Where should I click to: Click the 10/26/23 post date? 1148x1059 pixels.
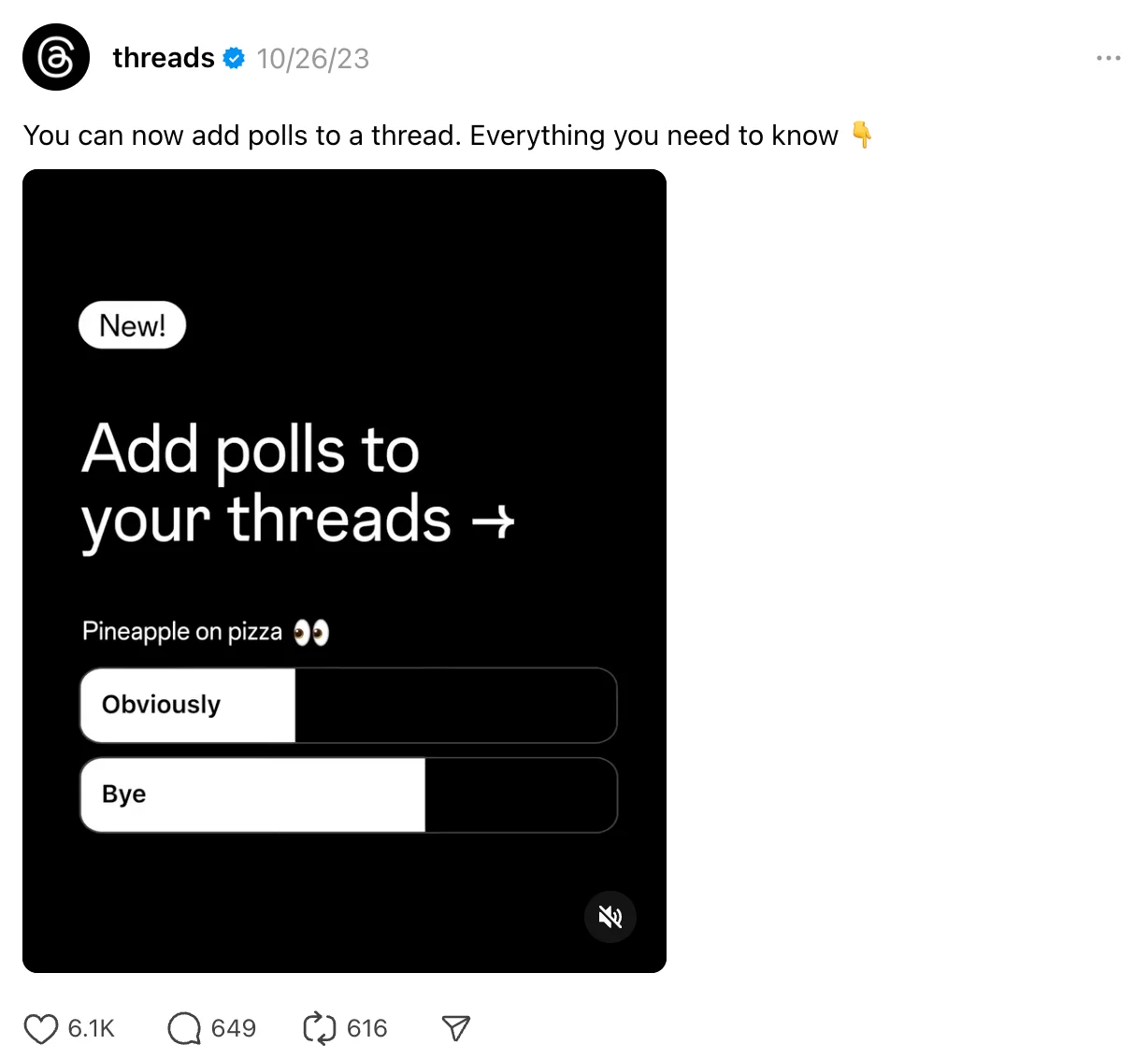coord(313,59)
